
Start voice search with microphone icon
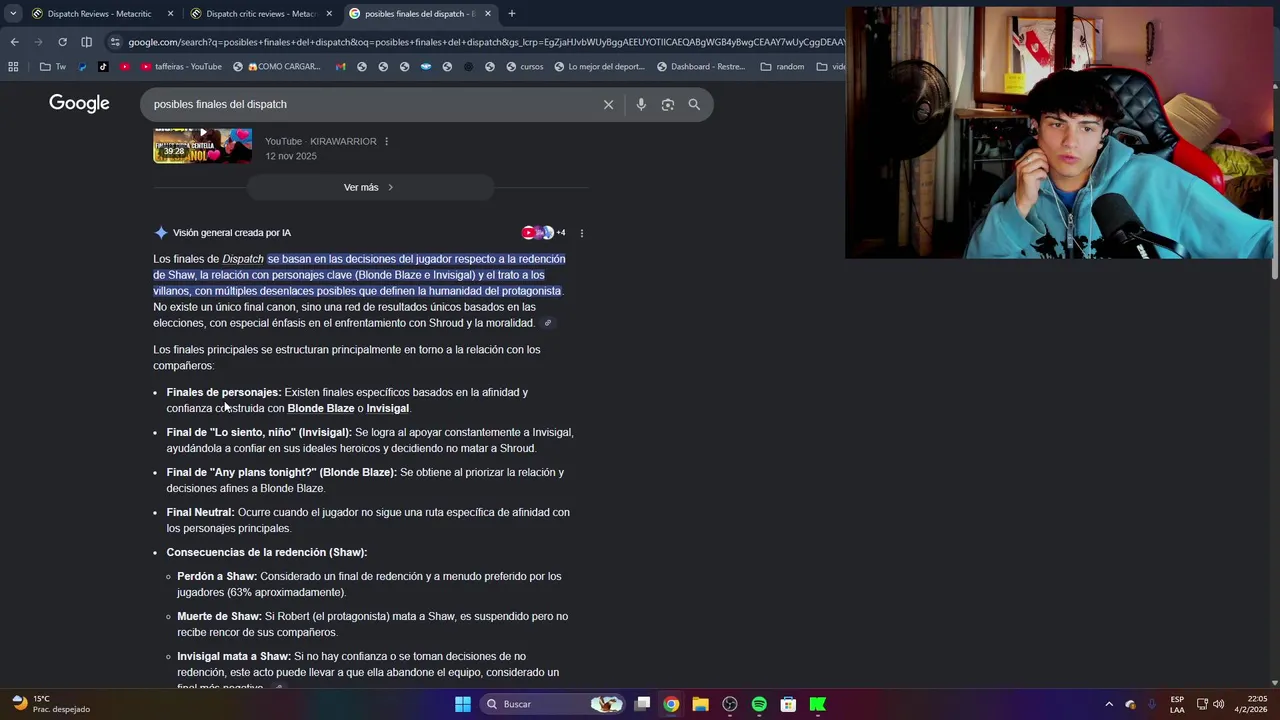pyautogui.click(x=641, y=104)
